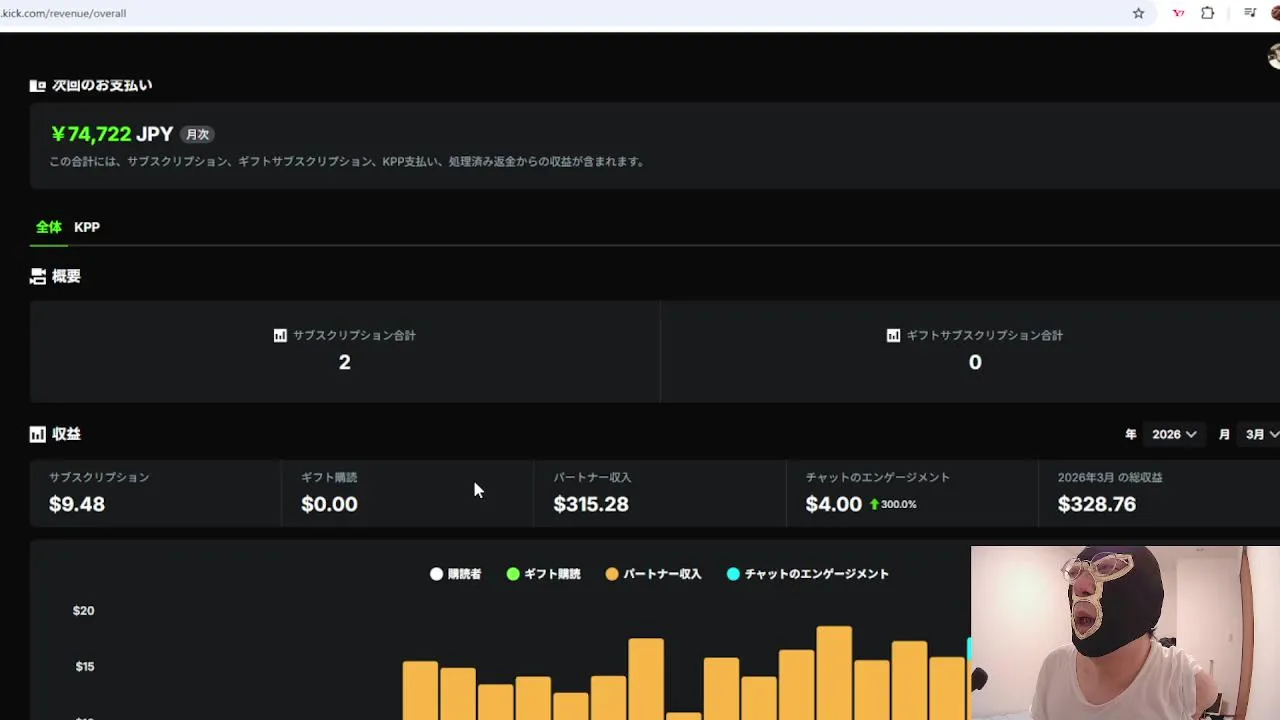Click the gift subscription total count 0
The width and height of the screenshot is (1280, 720).
975,362
